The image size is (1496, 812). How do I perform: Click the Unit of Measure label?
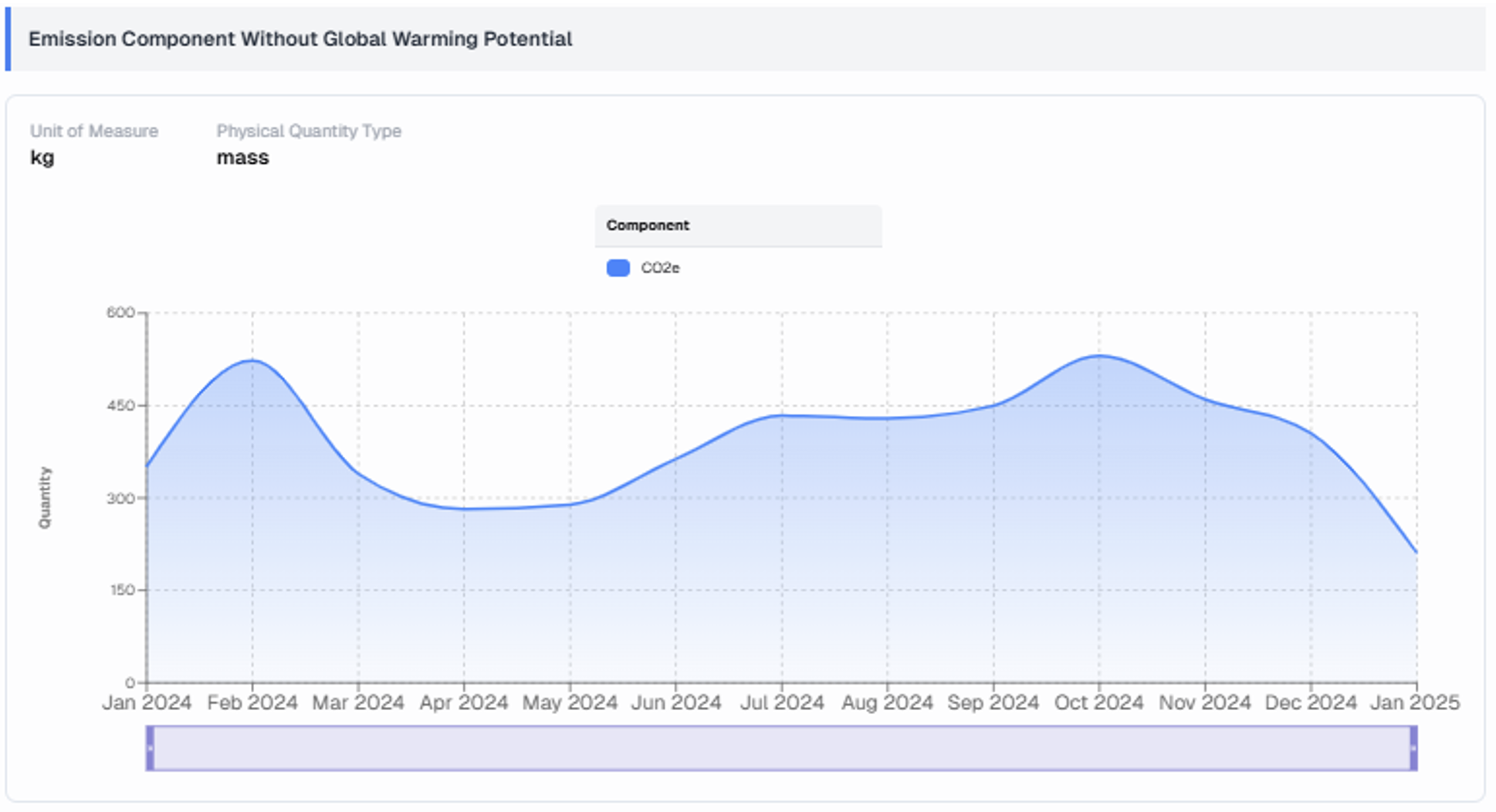94,131
